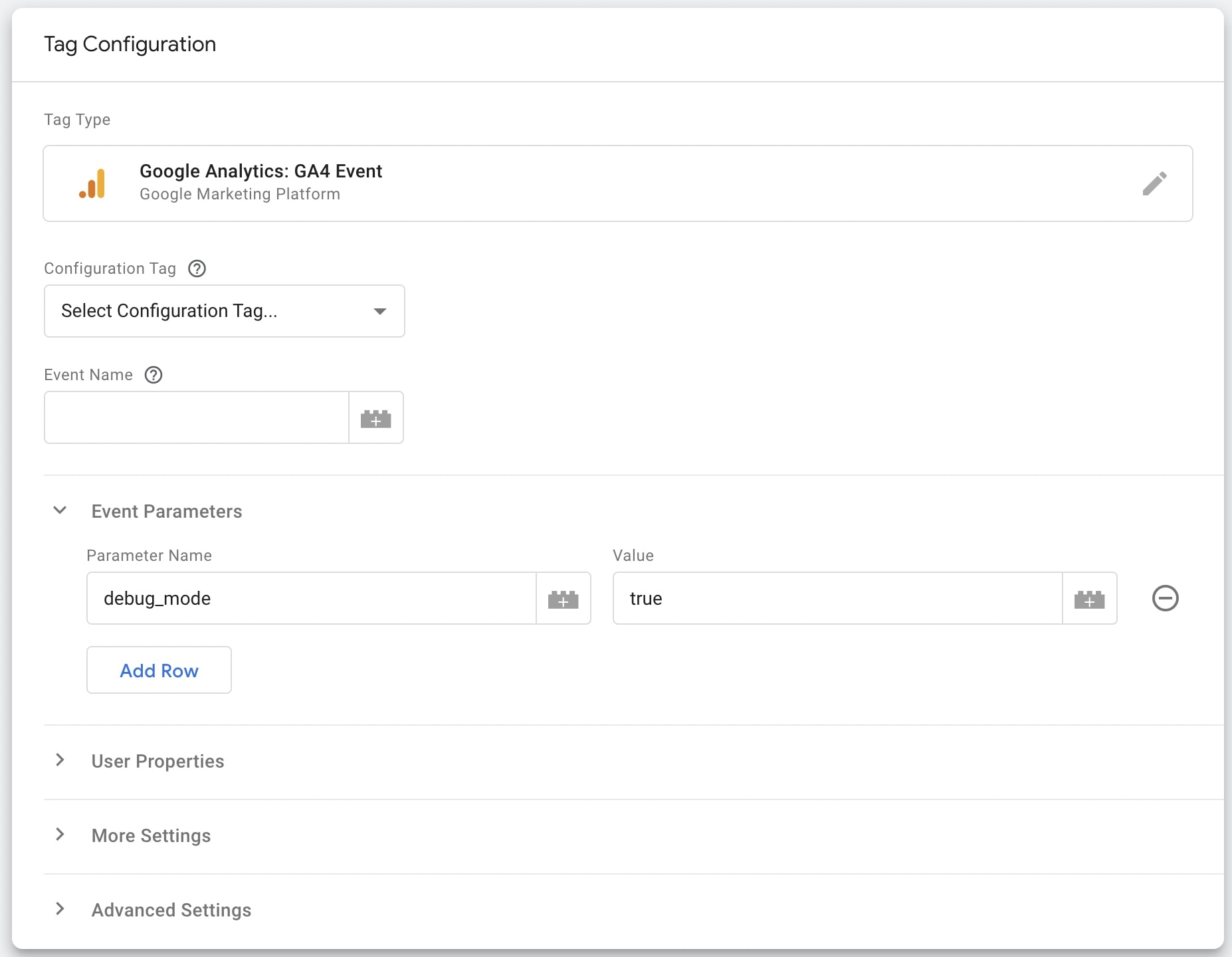Expand the Advanced Settings section
Viewport: 1232px width, 957px height.
(60, 909)
